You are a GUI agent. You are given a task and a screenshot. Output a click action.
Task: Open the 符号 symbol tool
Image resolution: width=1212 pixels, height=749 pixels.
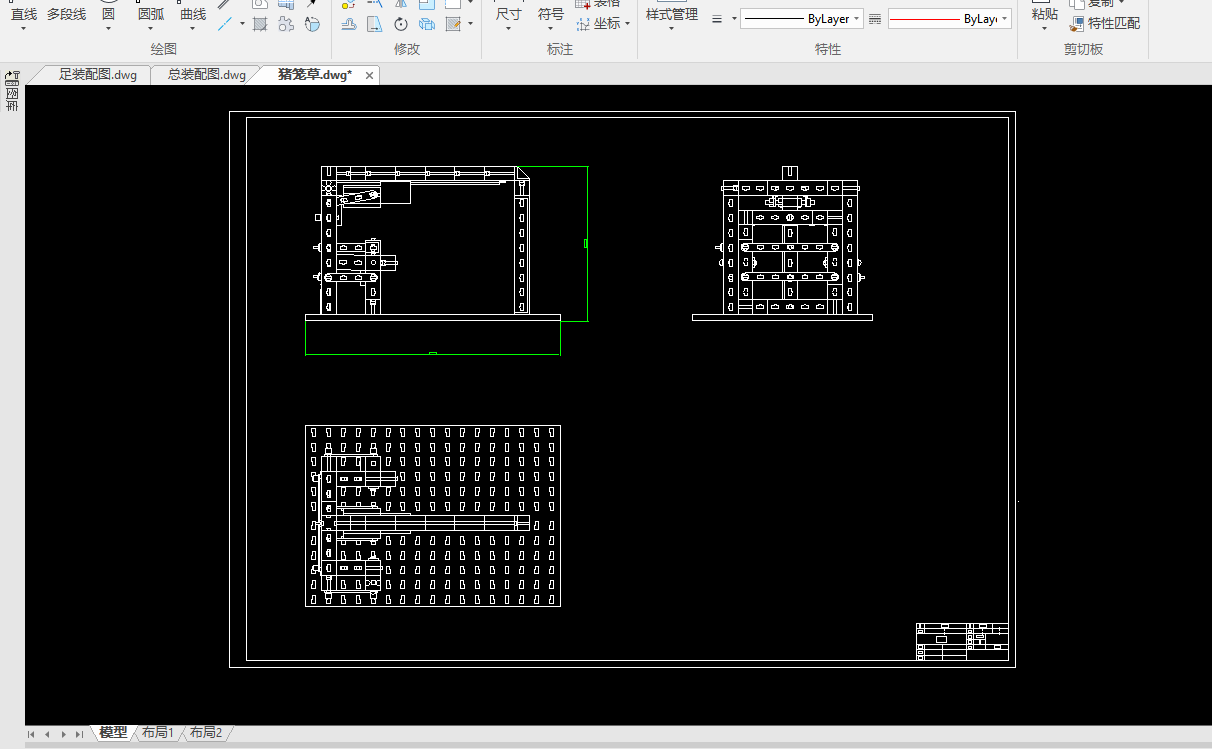pyautogui.click(x=550, y=14)
